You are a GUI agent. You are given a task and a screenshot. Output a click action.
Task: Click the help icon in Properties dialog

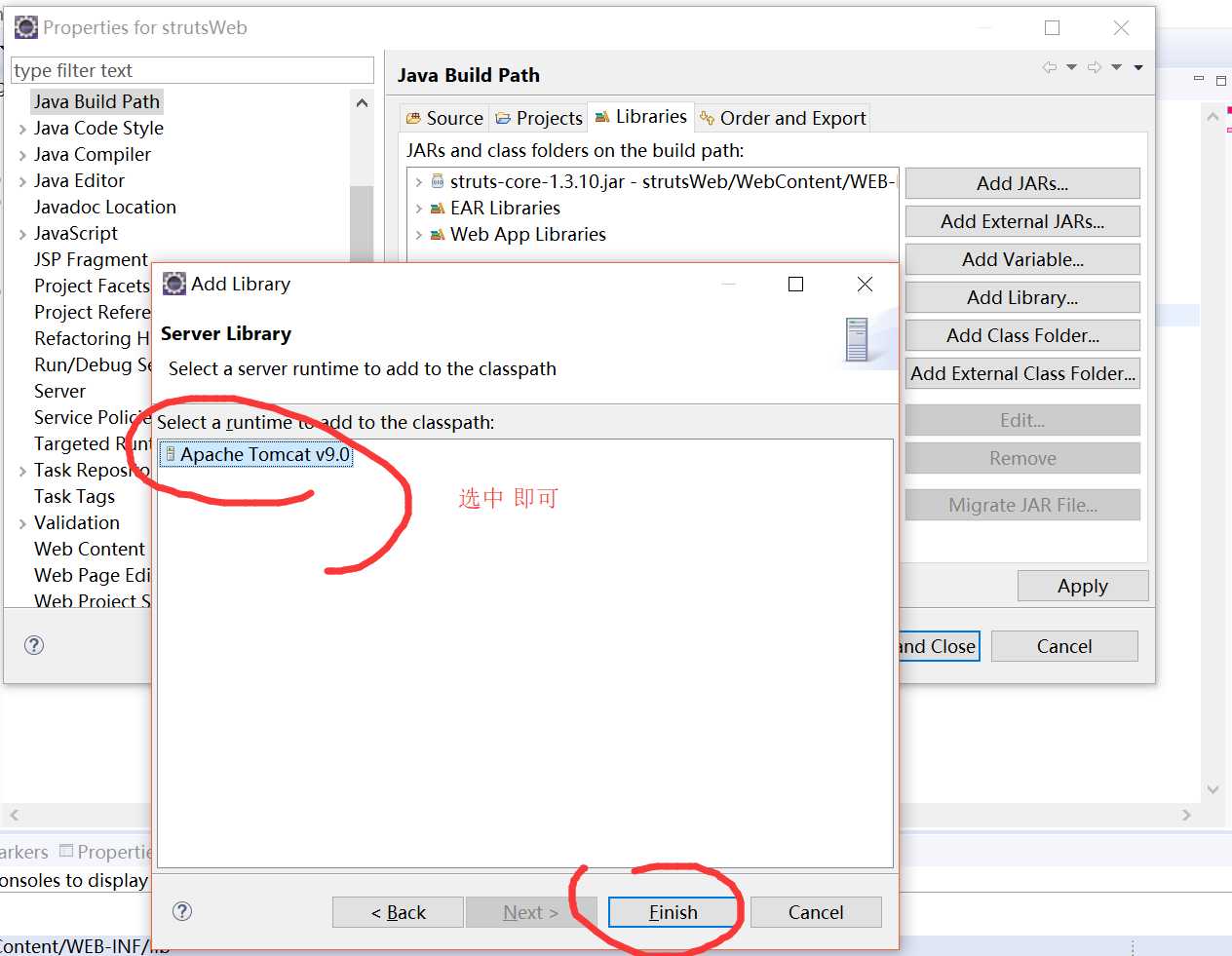pos(34,645)
